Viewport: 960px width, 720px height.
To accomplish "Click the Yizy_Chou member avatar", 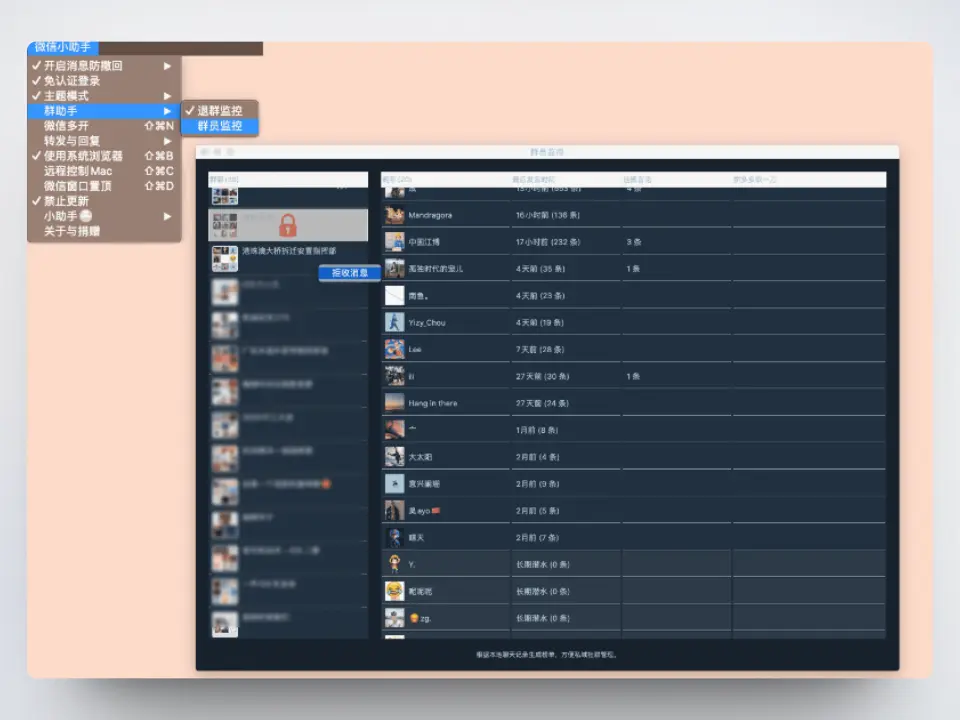I will click(x=395, y=323).
